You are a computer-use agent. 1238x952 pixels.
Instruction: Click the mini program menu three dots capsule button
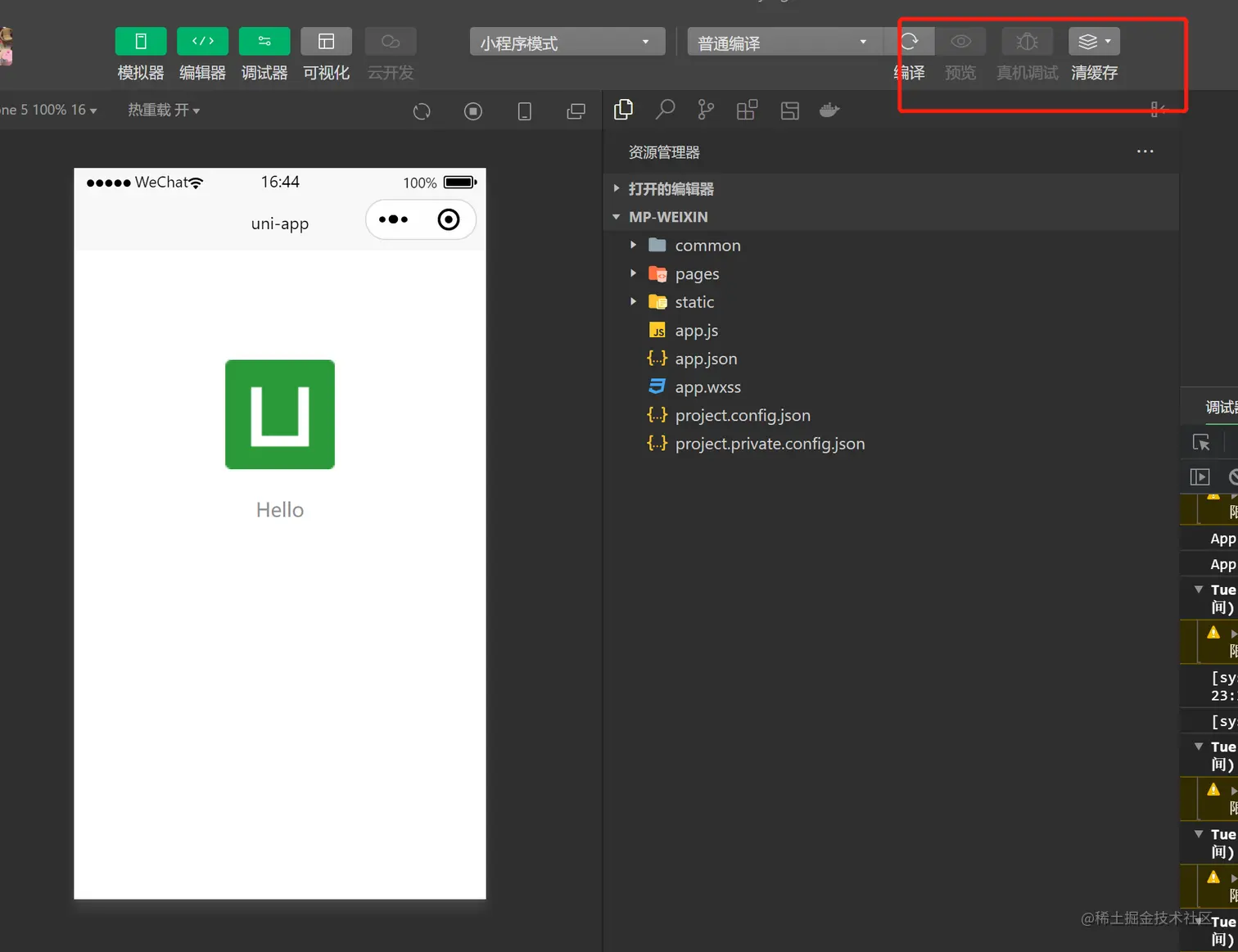click(394, 219)
